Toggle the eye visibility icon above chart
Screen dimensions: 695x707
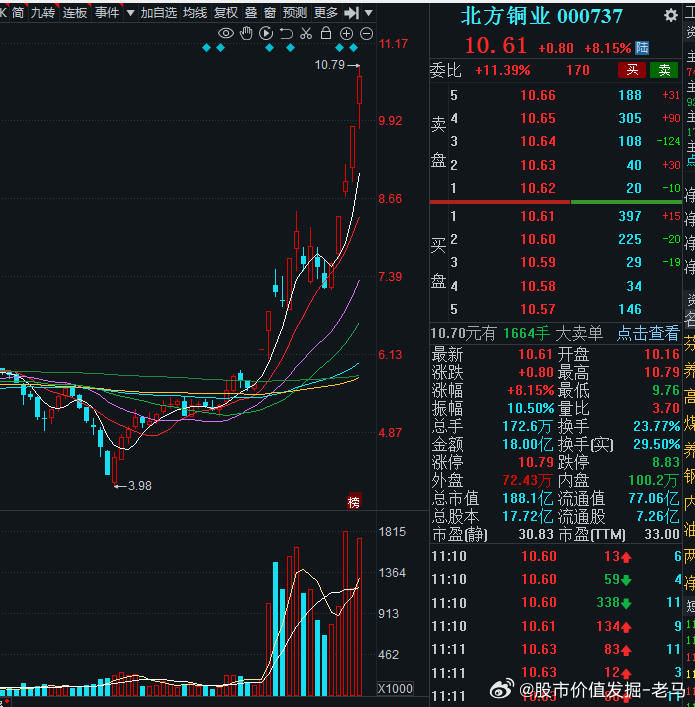[226, 33]
